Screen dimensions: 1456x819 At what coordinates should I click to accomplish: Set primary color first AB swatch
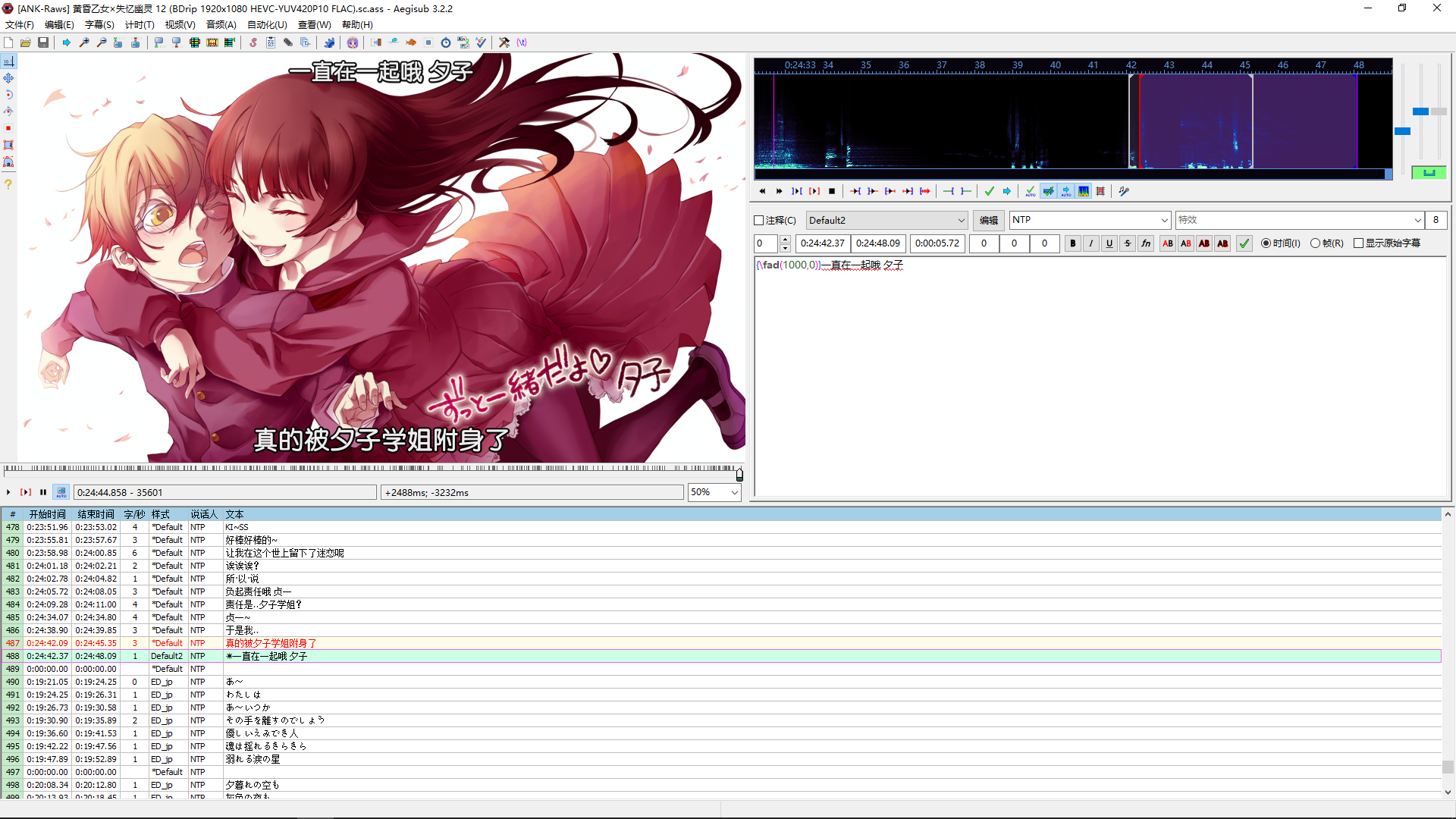click(x=1168, y=243)
